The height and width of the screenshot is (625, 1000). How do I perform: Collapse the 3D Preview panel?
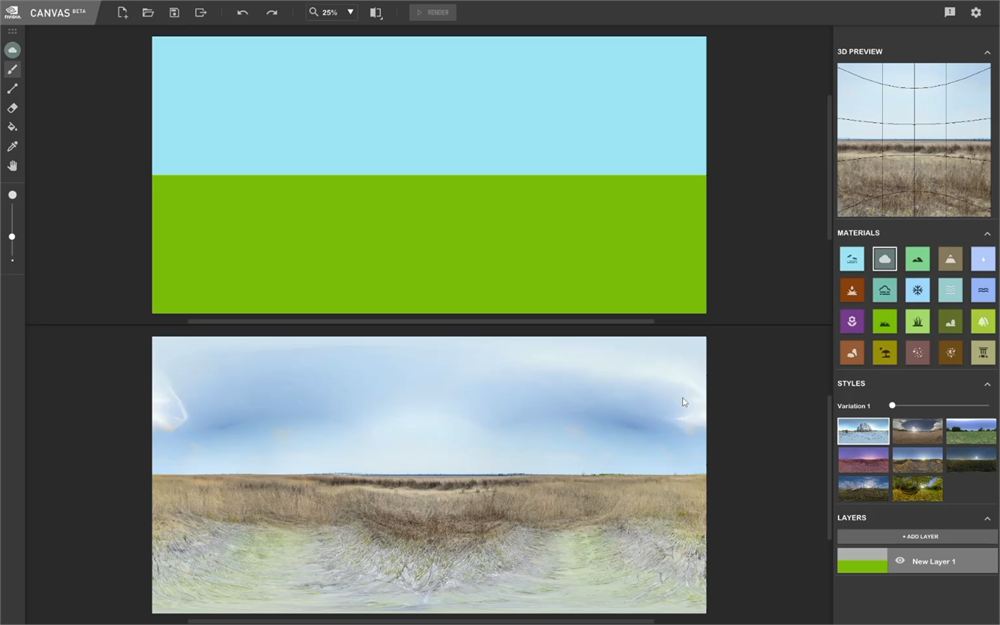click(x=987, y=52)
